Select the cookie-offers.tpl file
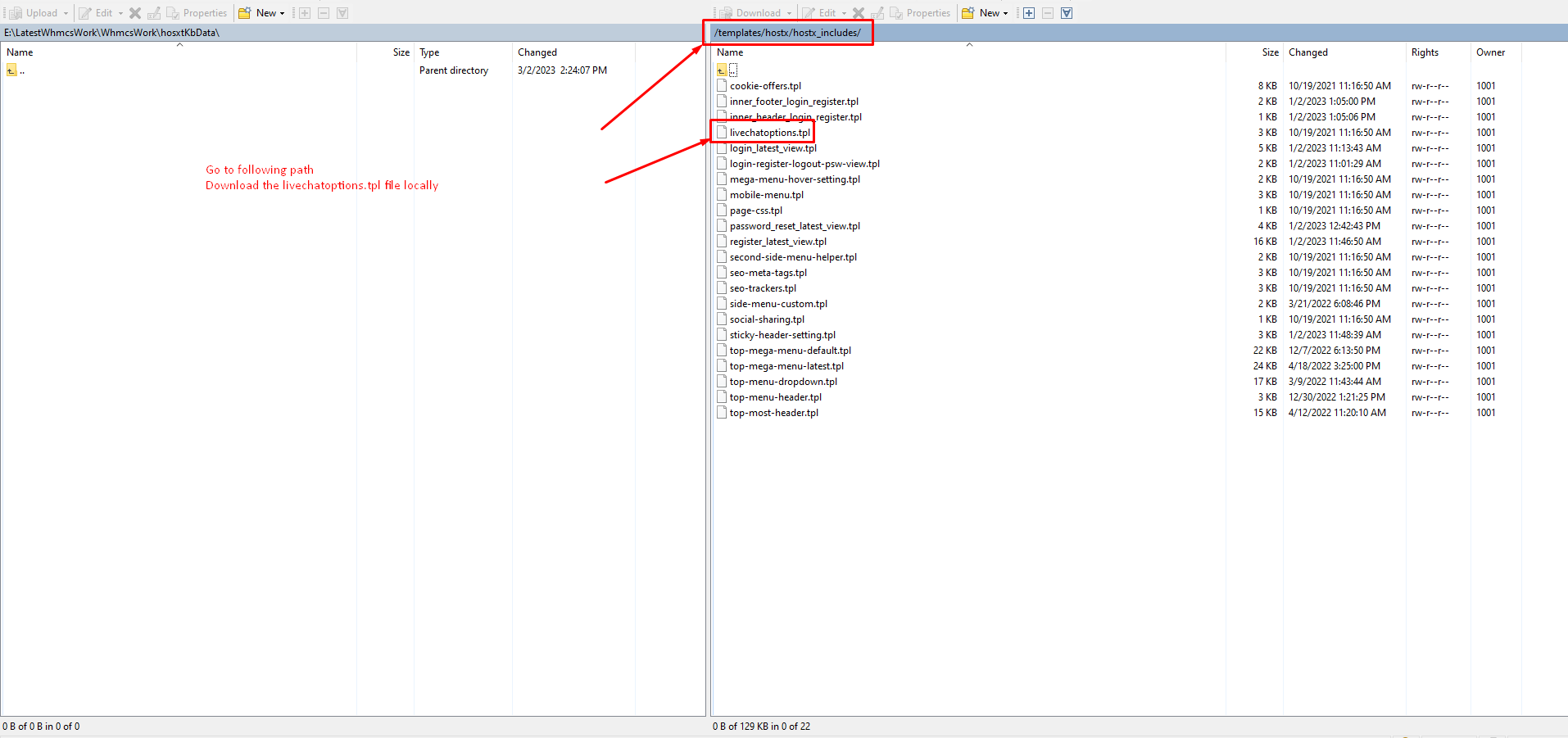1568x738 pixels. coord(765,86)
